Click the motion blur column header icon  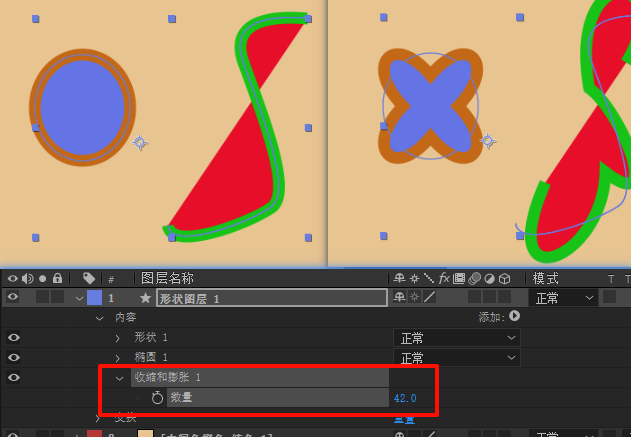pos(475,278)
